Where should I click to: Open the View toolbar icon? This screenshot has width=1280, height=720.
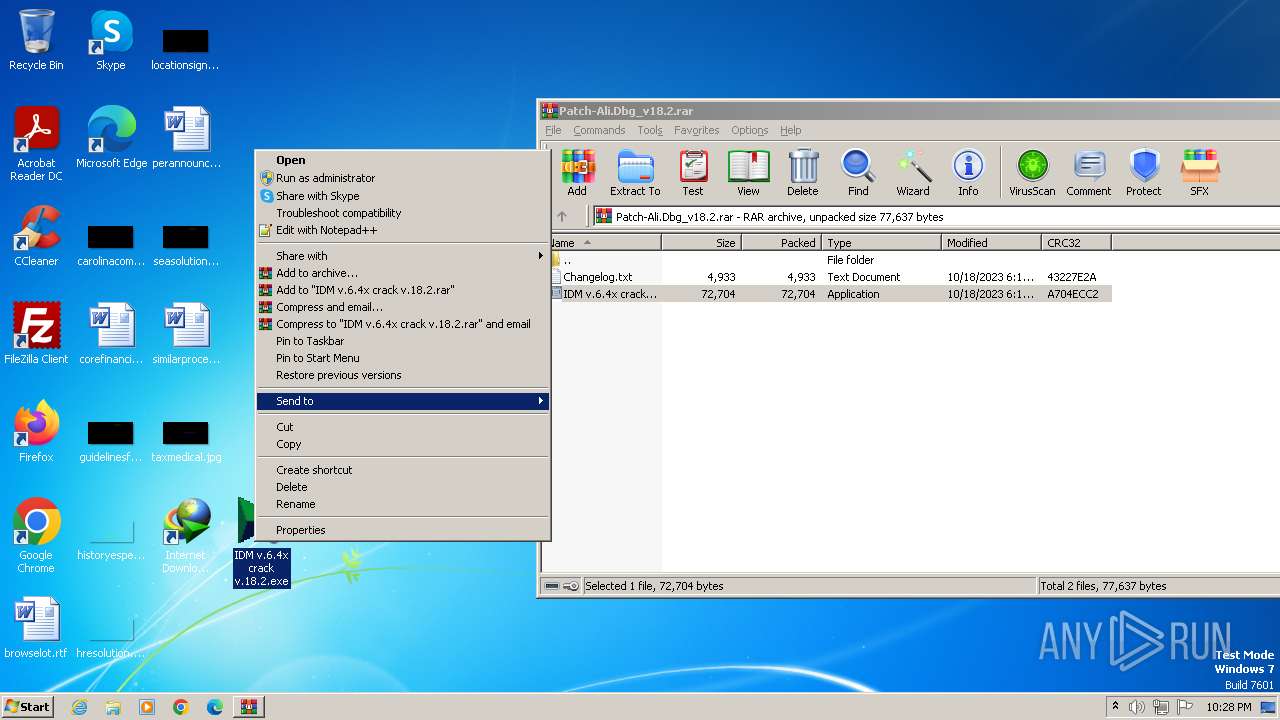click(748, 173)
